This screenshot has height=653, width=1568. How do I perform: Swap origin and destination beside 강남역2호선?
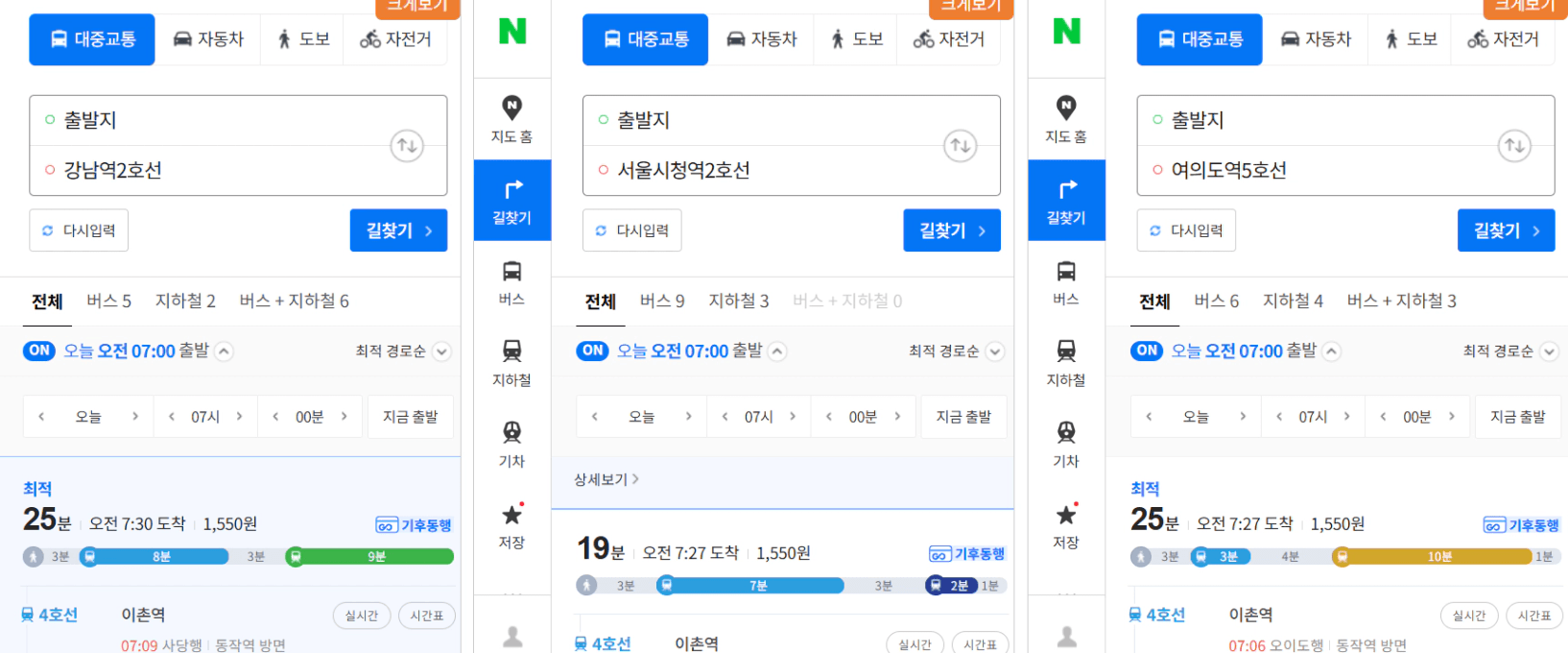407,146
